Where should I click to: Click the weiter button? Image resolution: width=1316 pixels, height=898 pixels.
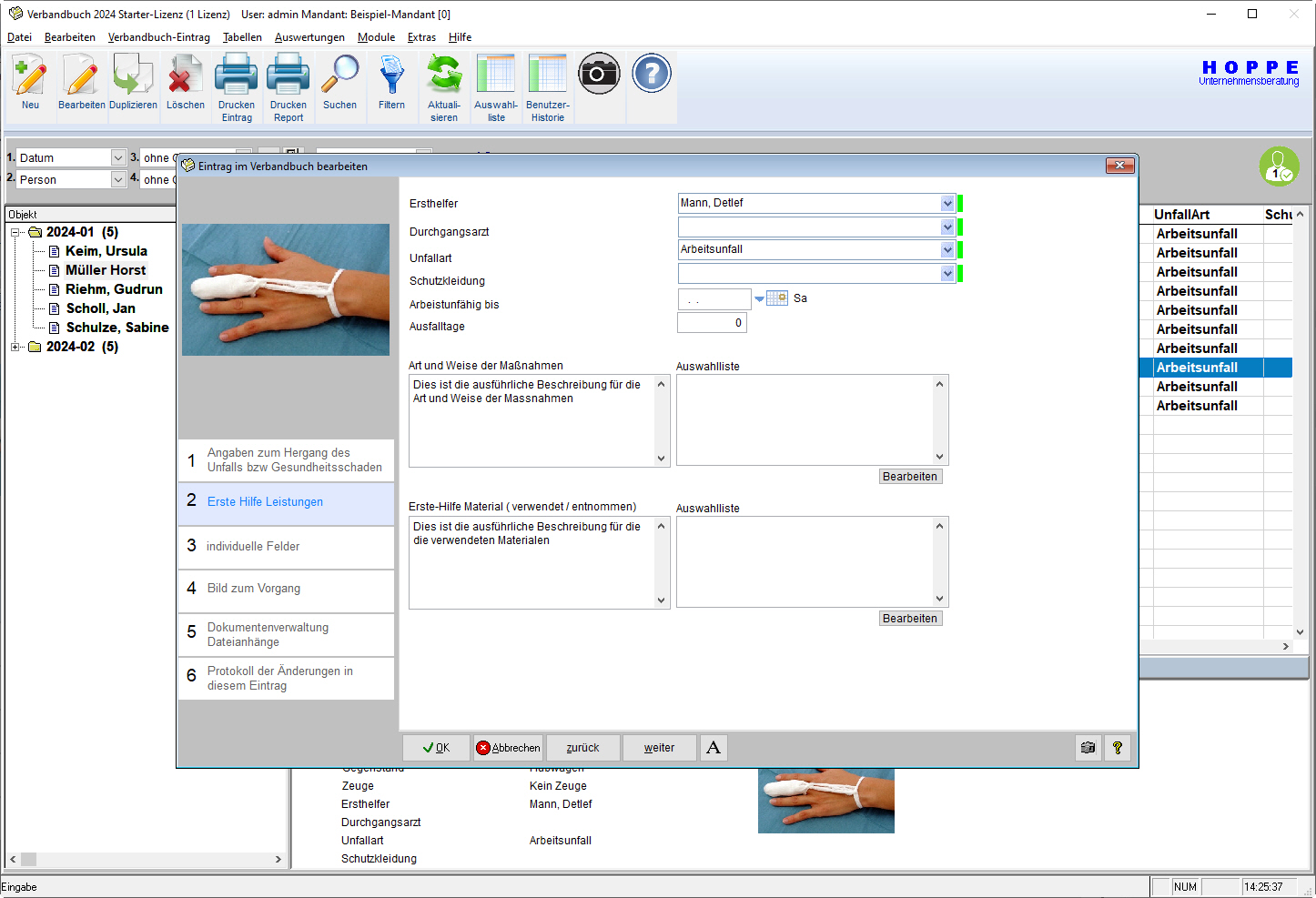(x=659, y=748)
